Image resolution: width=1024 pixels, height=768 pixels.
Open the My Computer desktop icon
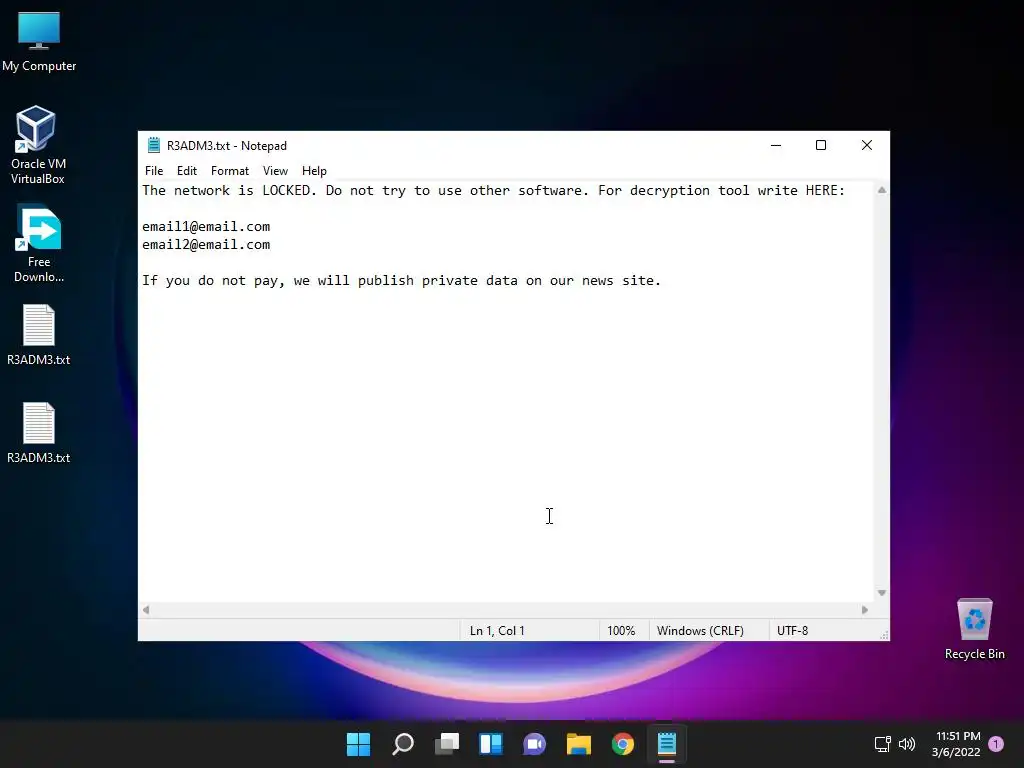tap(39, 41)
